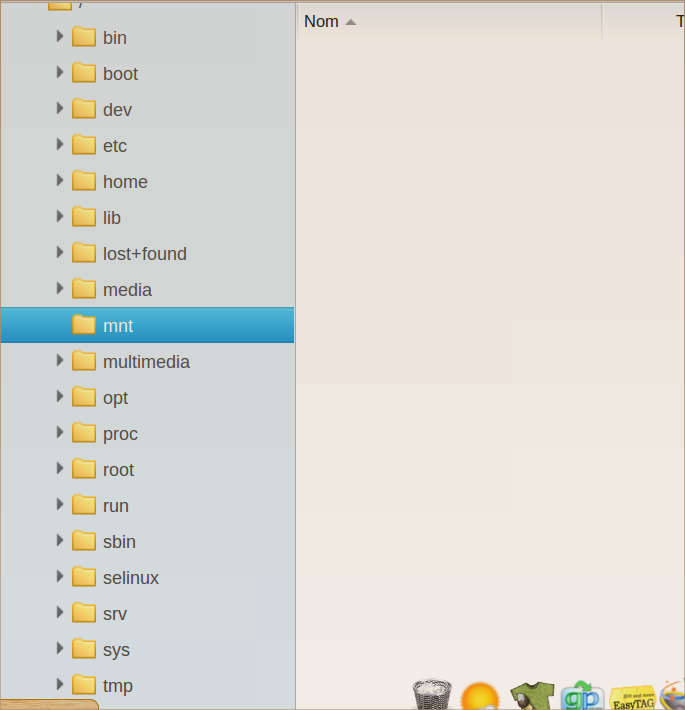Expand the selinux folder arrow
685x710 pixels.
point(59,576)
